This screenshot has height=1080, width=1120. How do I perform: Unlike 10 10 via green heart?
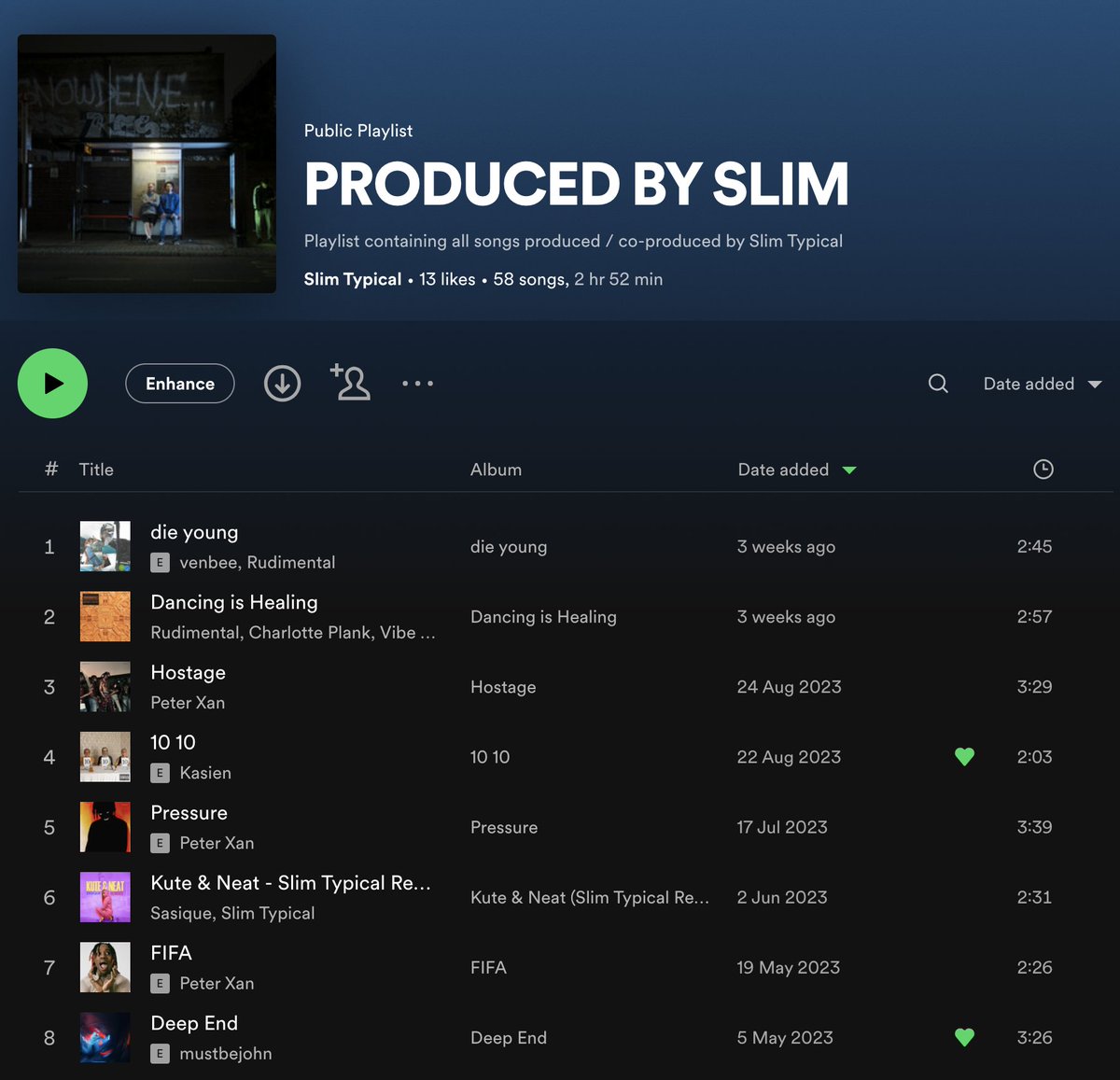[965, 757]
